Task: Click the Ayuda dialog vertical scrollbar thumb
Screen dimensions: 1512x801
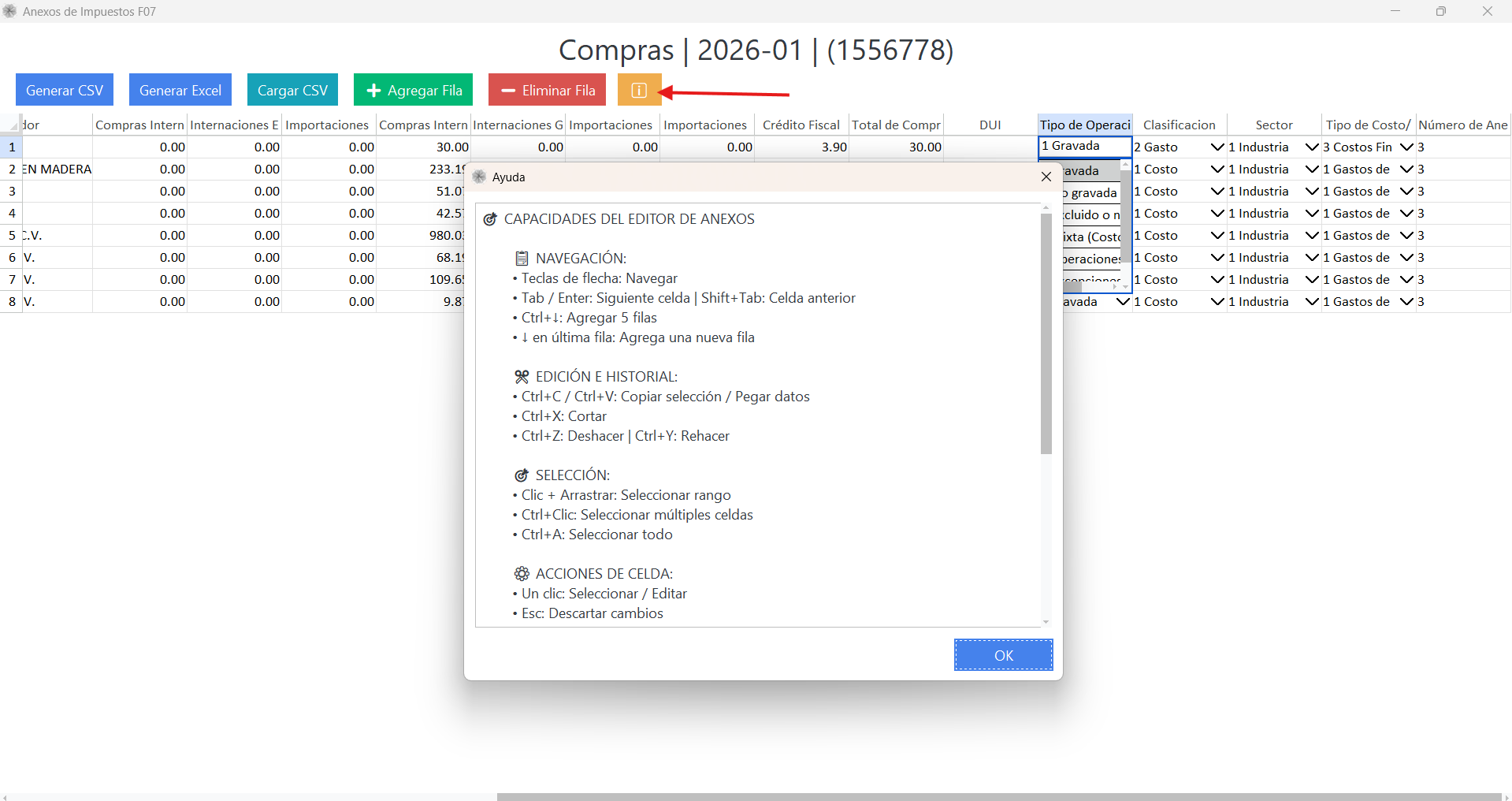Action: pos(1046,333)
